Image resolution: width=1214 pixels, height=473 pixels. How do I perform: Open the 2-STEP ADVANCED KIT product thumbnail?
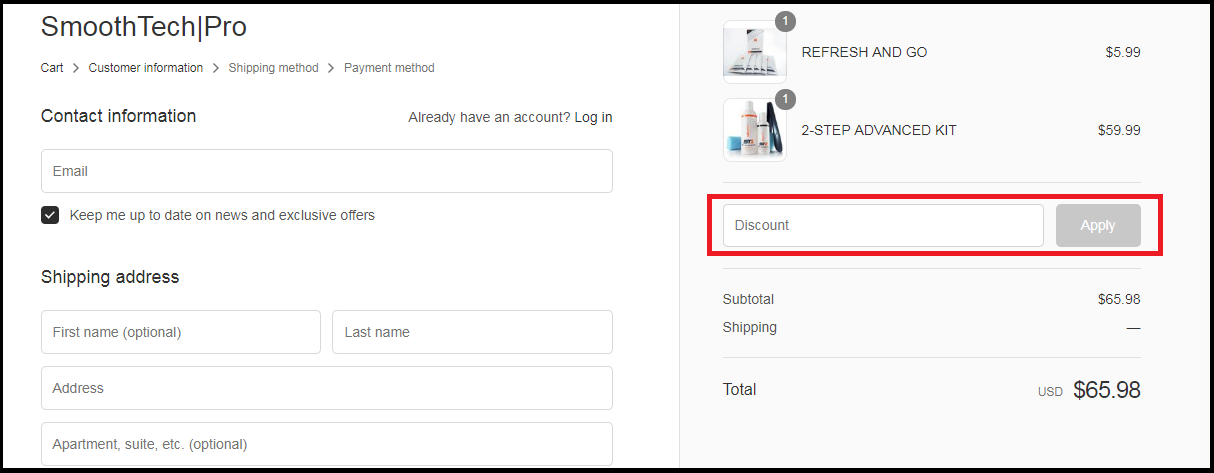pyautogui.click(x=754, y=130)
